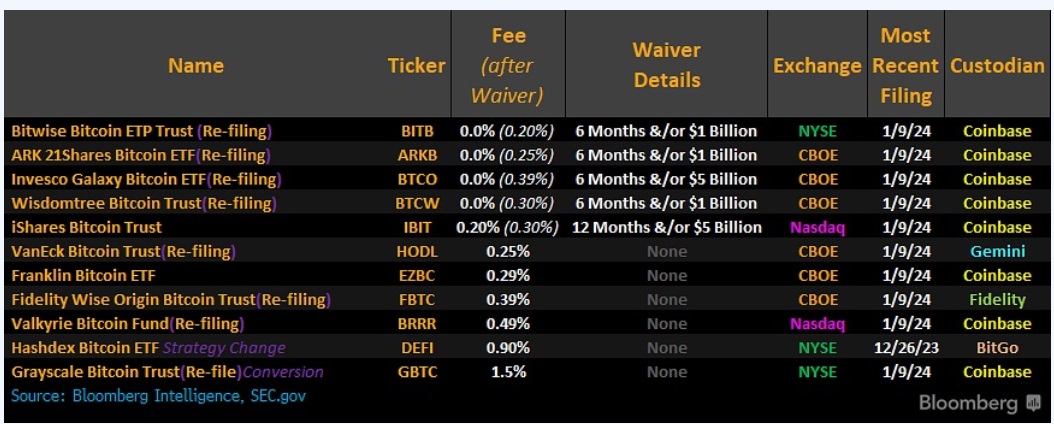Click the Gemini custodian entry
Viewport: 1054px width, 424px height.
pos(997,251)
